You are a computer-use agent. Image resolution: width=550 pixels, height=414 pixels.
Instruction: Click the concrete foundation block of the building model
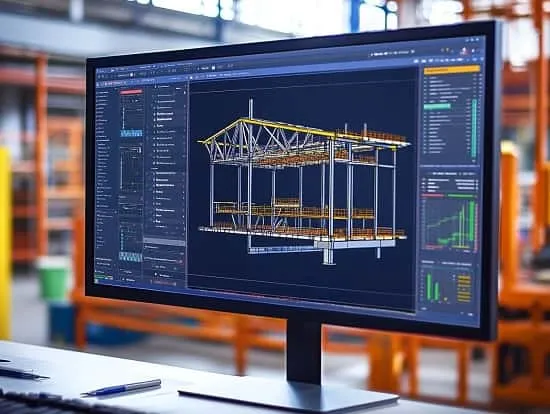click(354, 243)
